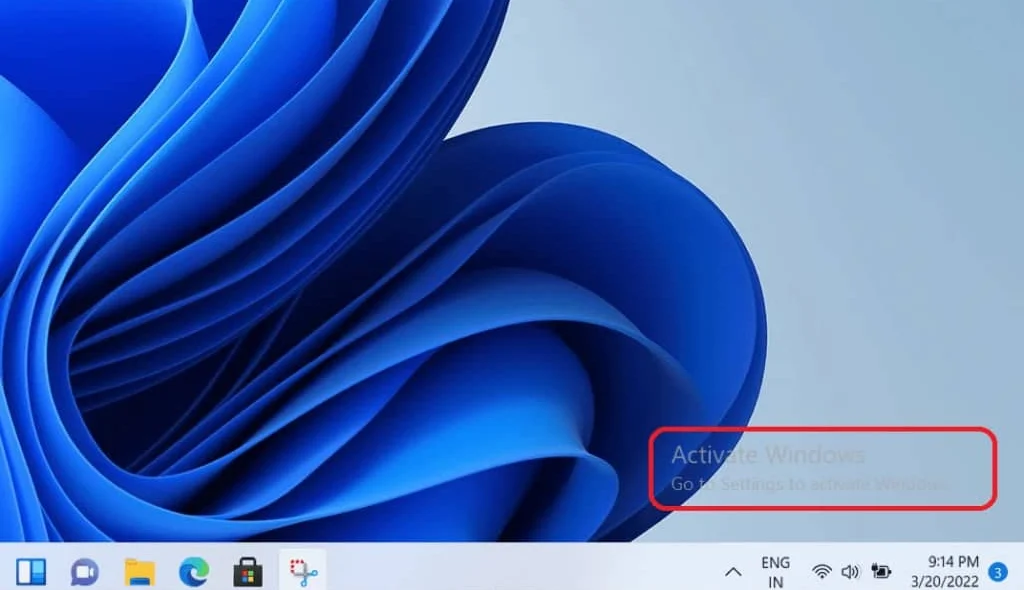Image resolution: width=1024 pixels, height=590 pixels.
Task: Open notifications via the badge showing 3
Action: click(997, 572)
